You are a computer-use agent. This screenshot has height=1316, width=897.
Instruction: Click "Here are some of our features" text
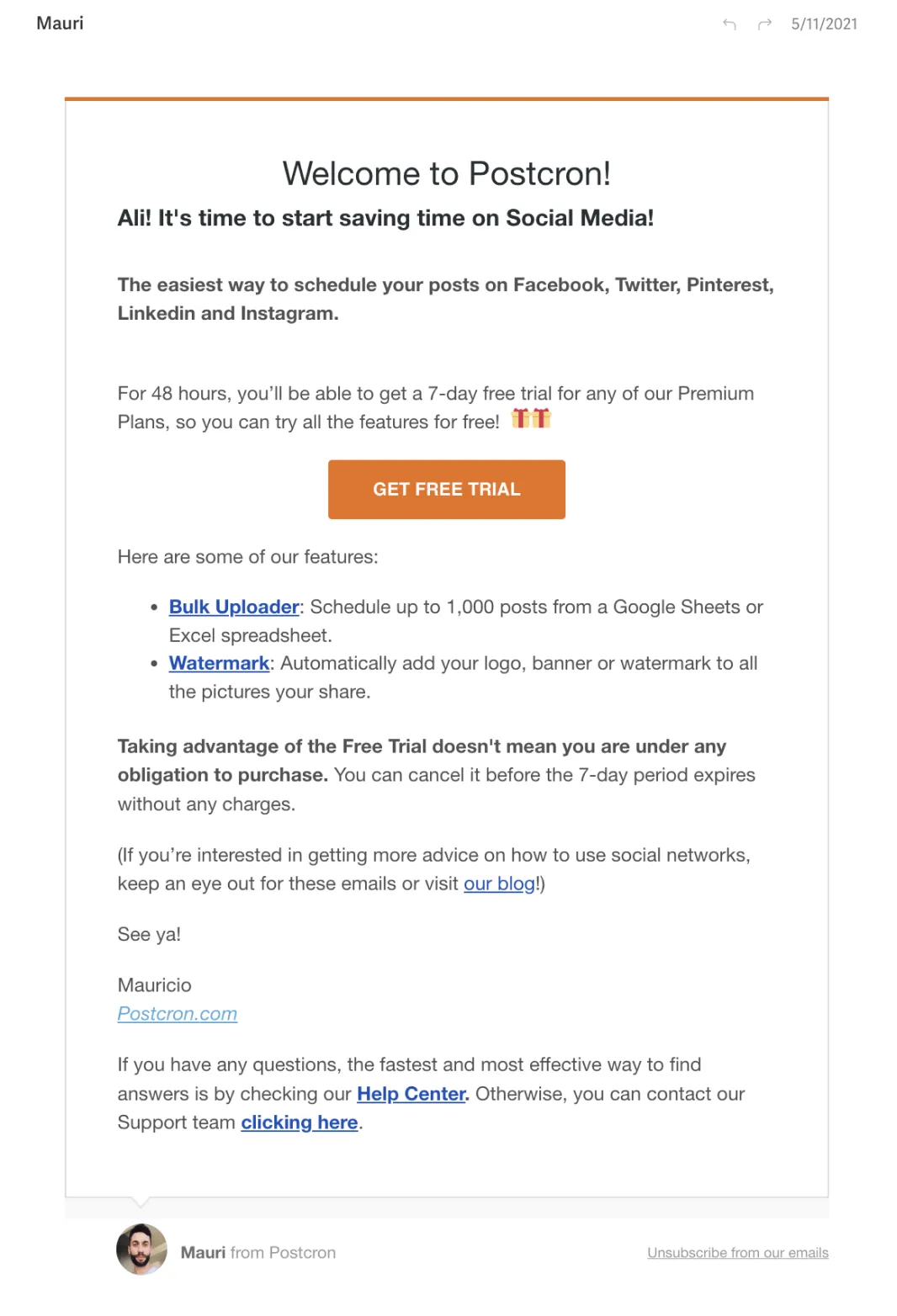248,557
